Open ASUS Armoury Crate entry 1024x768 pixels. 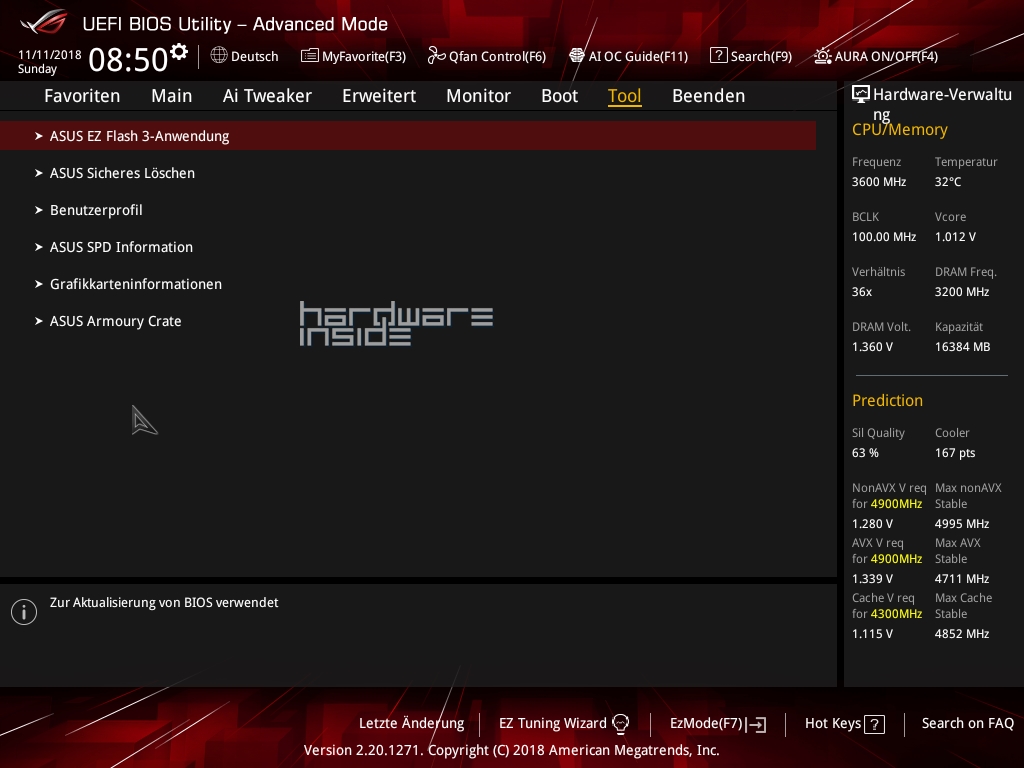pyautogui.click(x=115, y=321)
